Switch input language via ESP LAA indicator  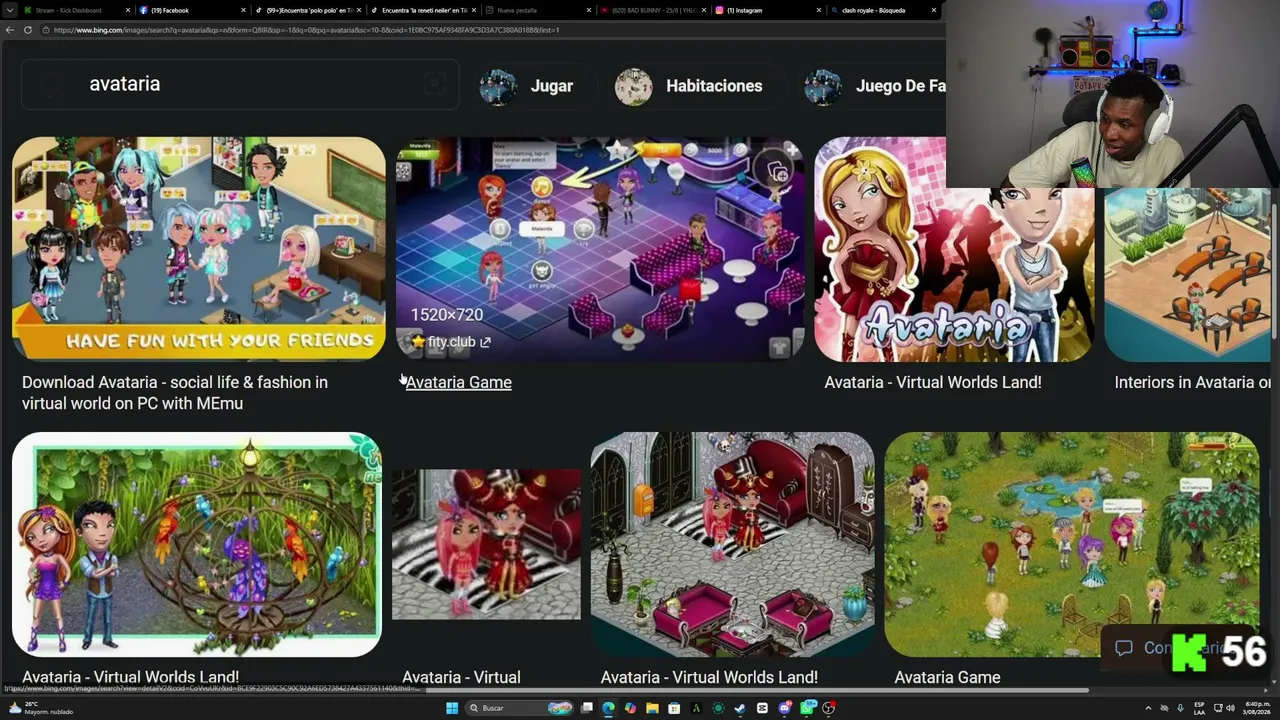1199,708
